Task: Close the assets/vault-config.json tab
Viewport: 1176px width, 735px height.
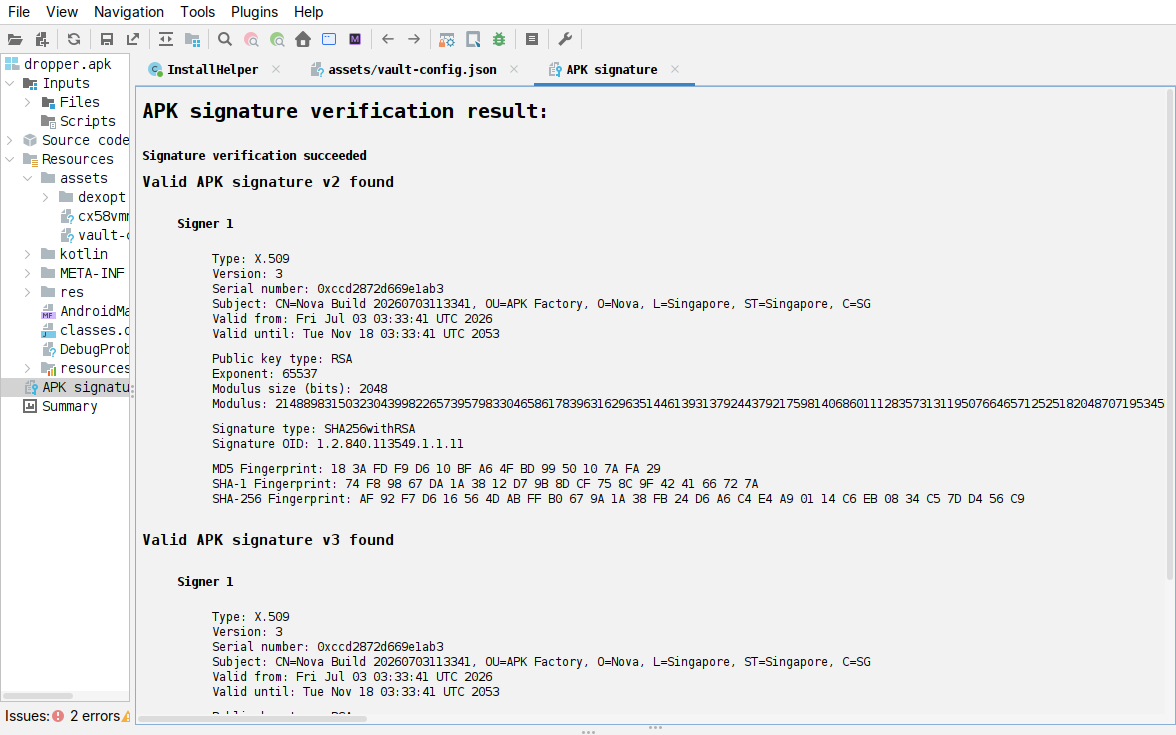Action: pyautogui.click(x=514, y=69)
